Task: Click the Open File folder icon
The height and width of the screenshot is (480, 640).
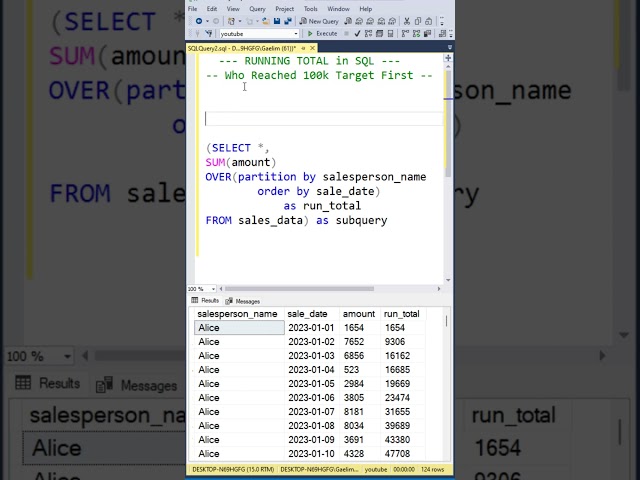Action: (x=265, y=21)
